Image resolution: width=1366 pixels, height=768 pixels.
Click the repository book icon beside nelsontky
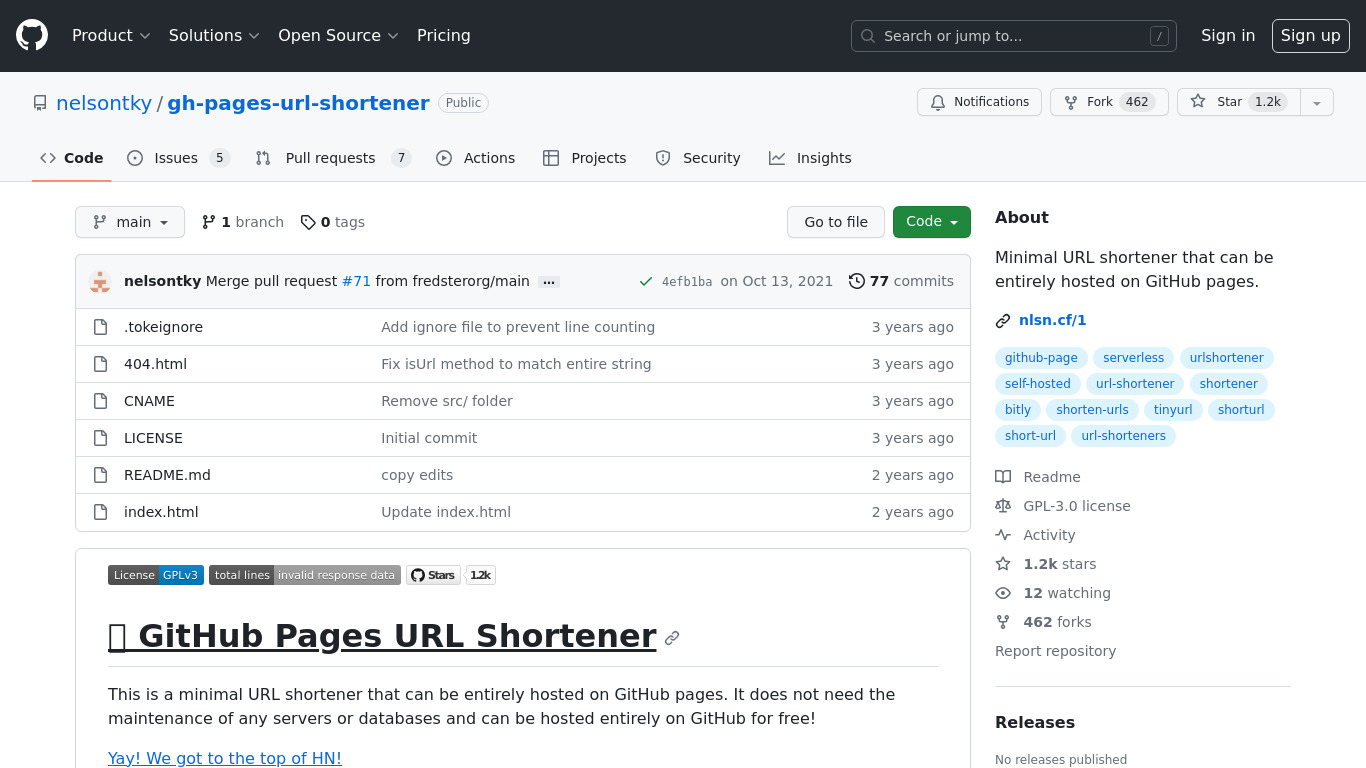pos(40,103)
